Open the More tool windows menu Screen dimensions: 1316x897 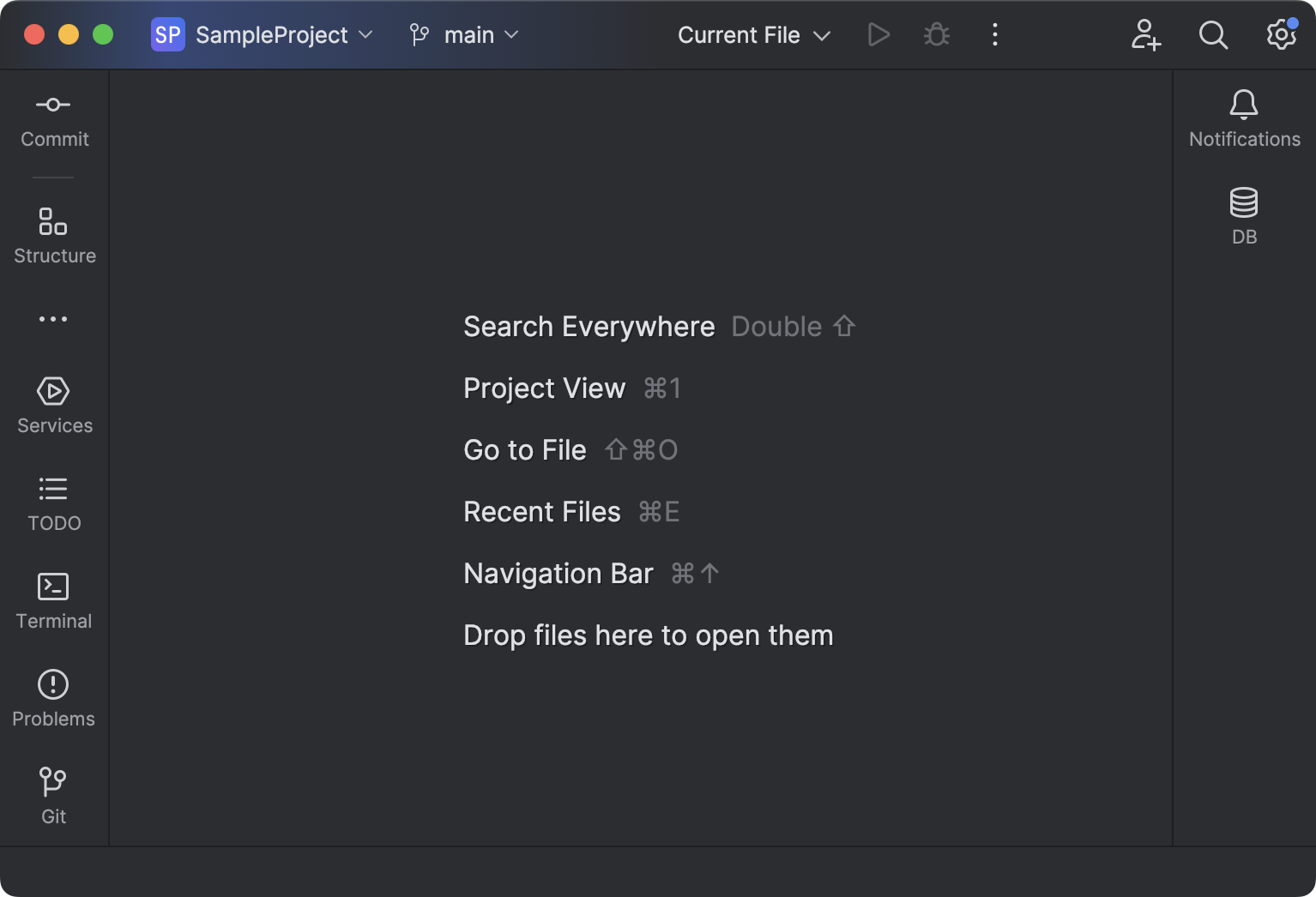coord(53,318)
